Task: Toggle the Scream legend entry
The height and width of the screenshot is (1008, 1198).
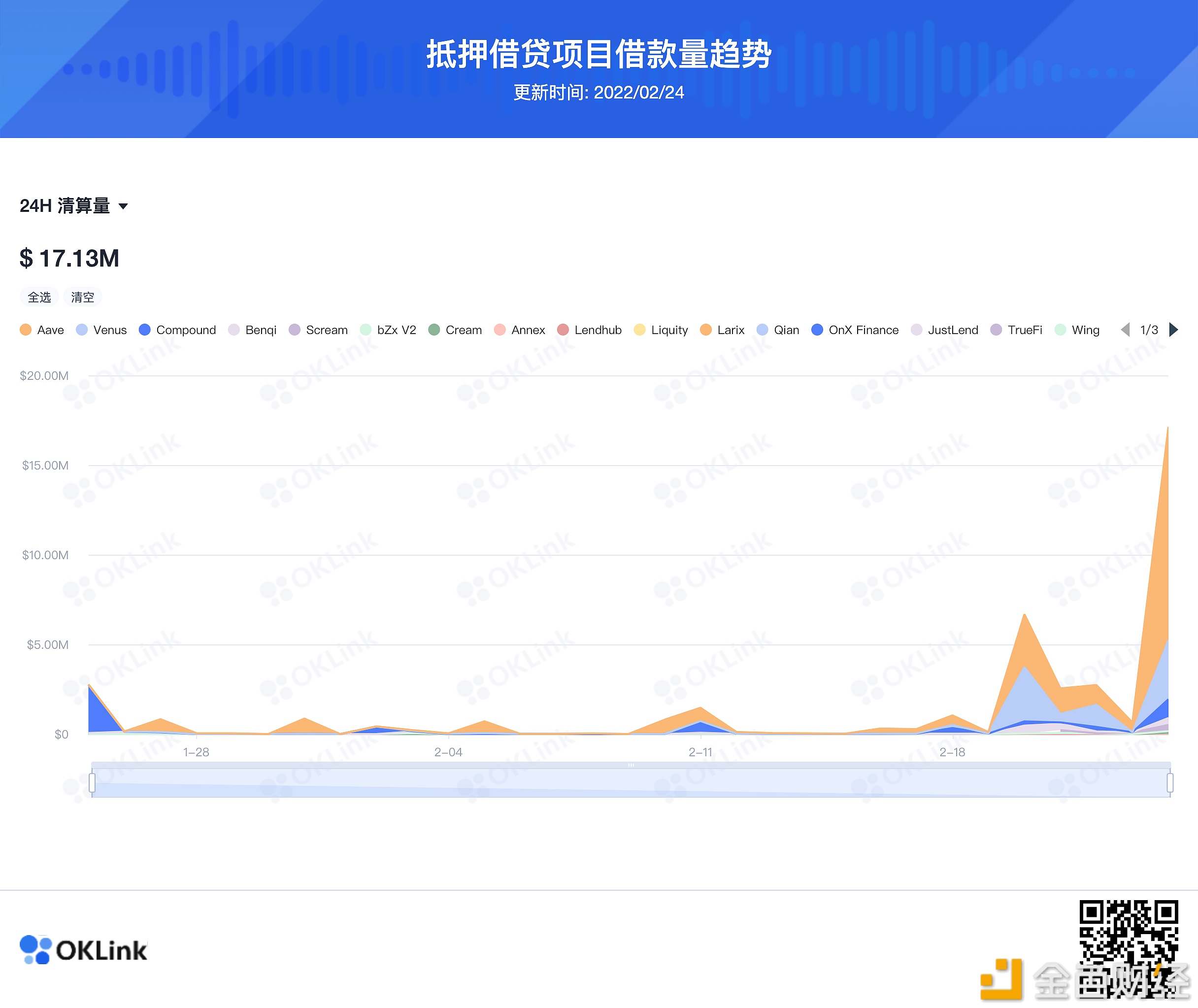Action: [318, 330]
